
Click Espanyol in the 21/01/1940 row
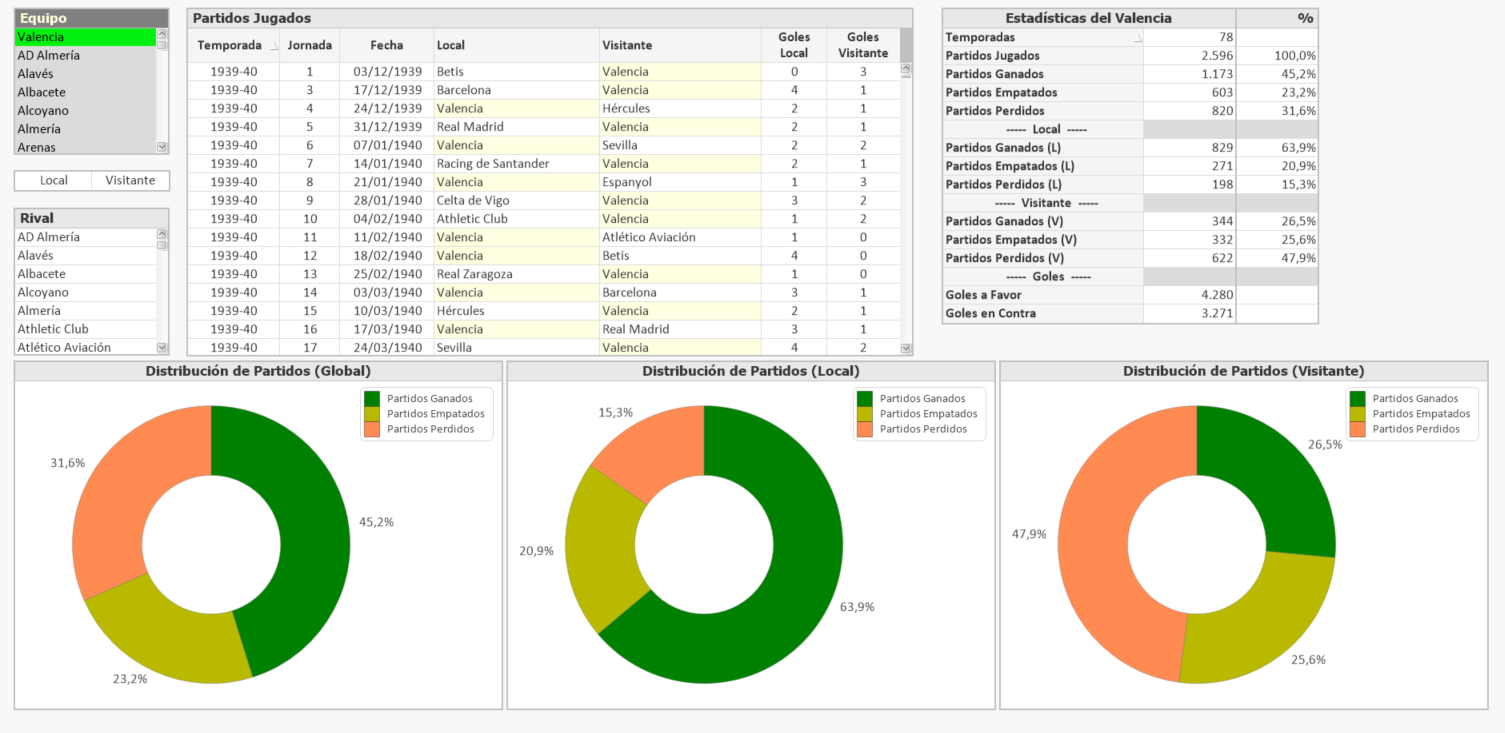680,182
